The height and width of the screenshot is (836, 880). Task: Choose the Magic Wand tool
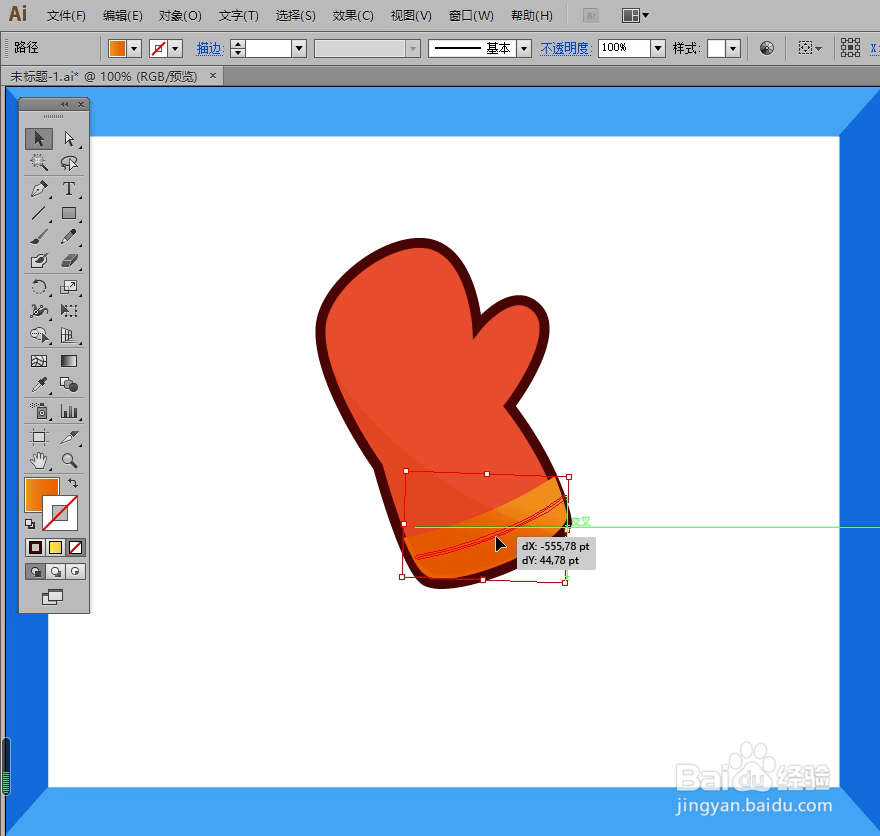click(39, 163)
